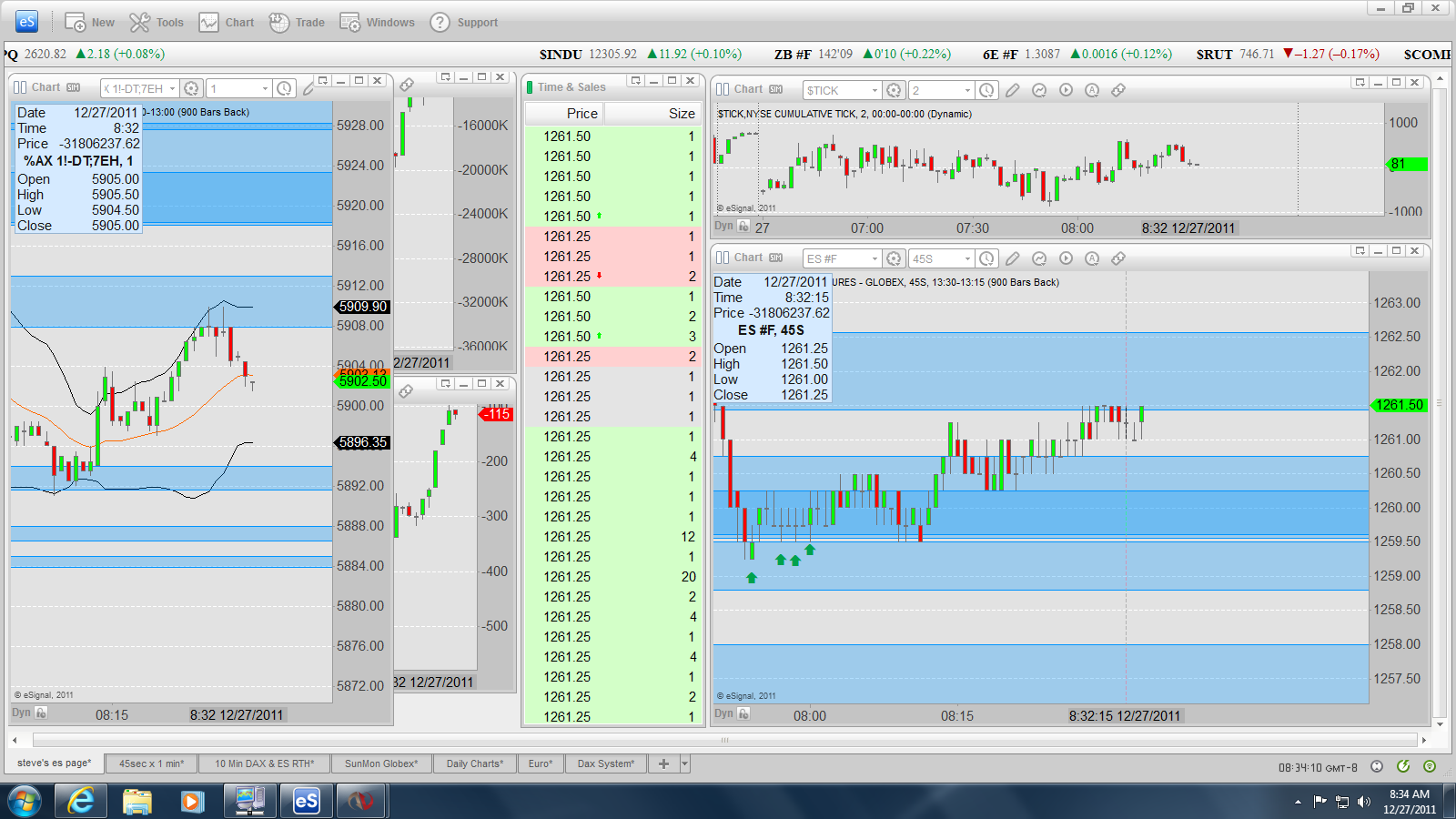Select the drawing pencil tool in ES #F chart
Viewport: 1456px width, 819px height.
[1013, 258]
